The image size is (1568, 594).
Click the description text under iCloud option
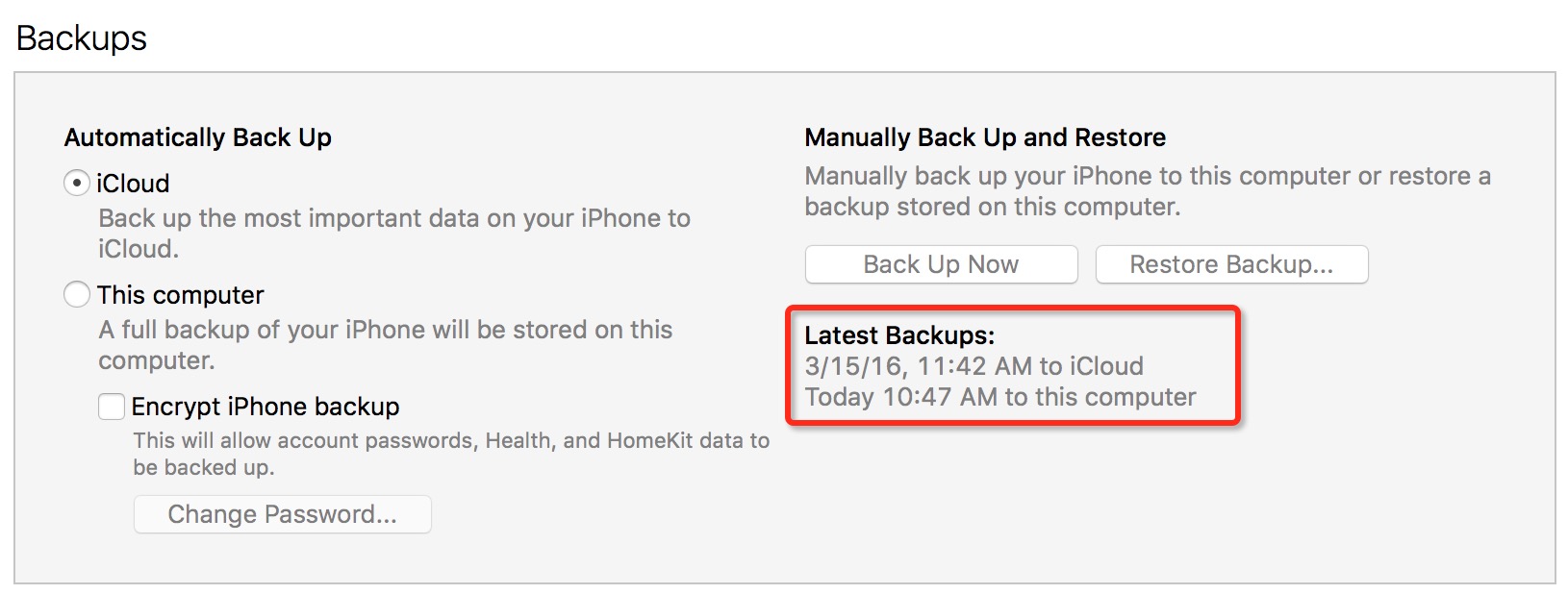tap(394, 233)
